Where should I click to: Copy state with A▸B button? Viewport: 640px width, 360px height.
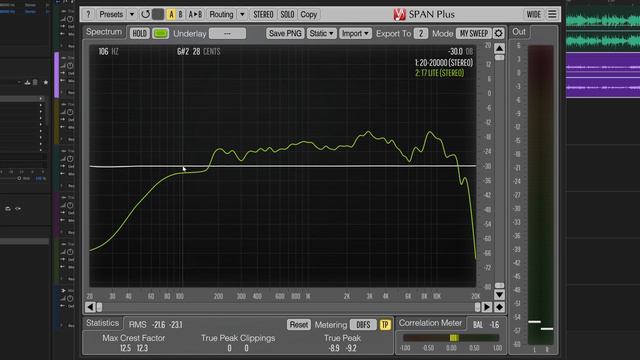point(195,14)
